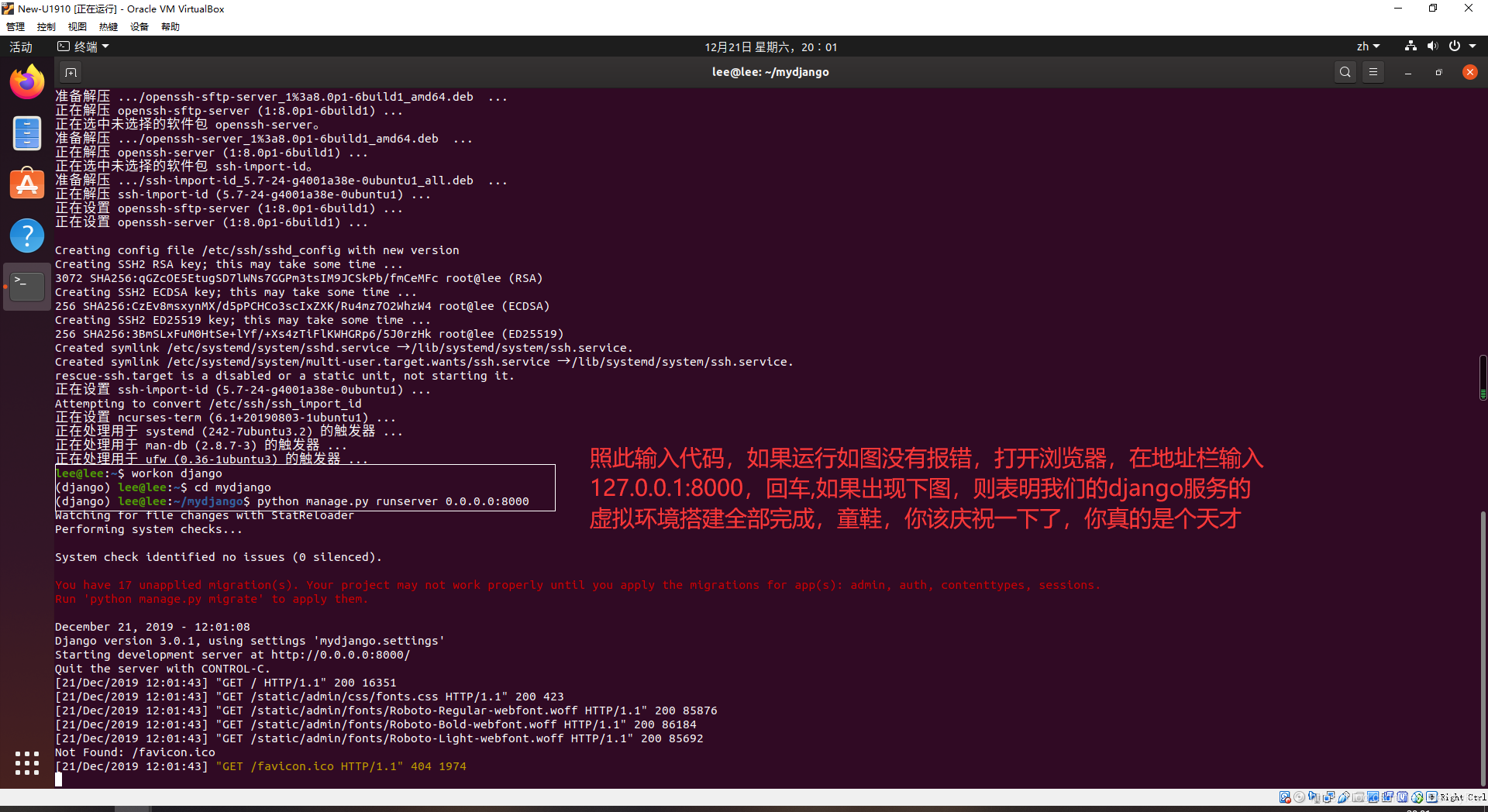Screen dimensions: 1488x812
Task: Click the 'Quit the server with CONTROL-C' line
Action: (162, 669)
